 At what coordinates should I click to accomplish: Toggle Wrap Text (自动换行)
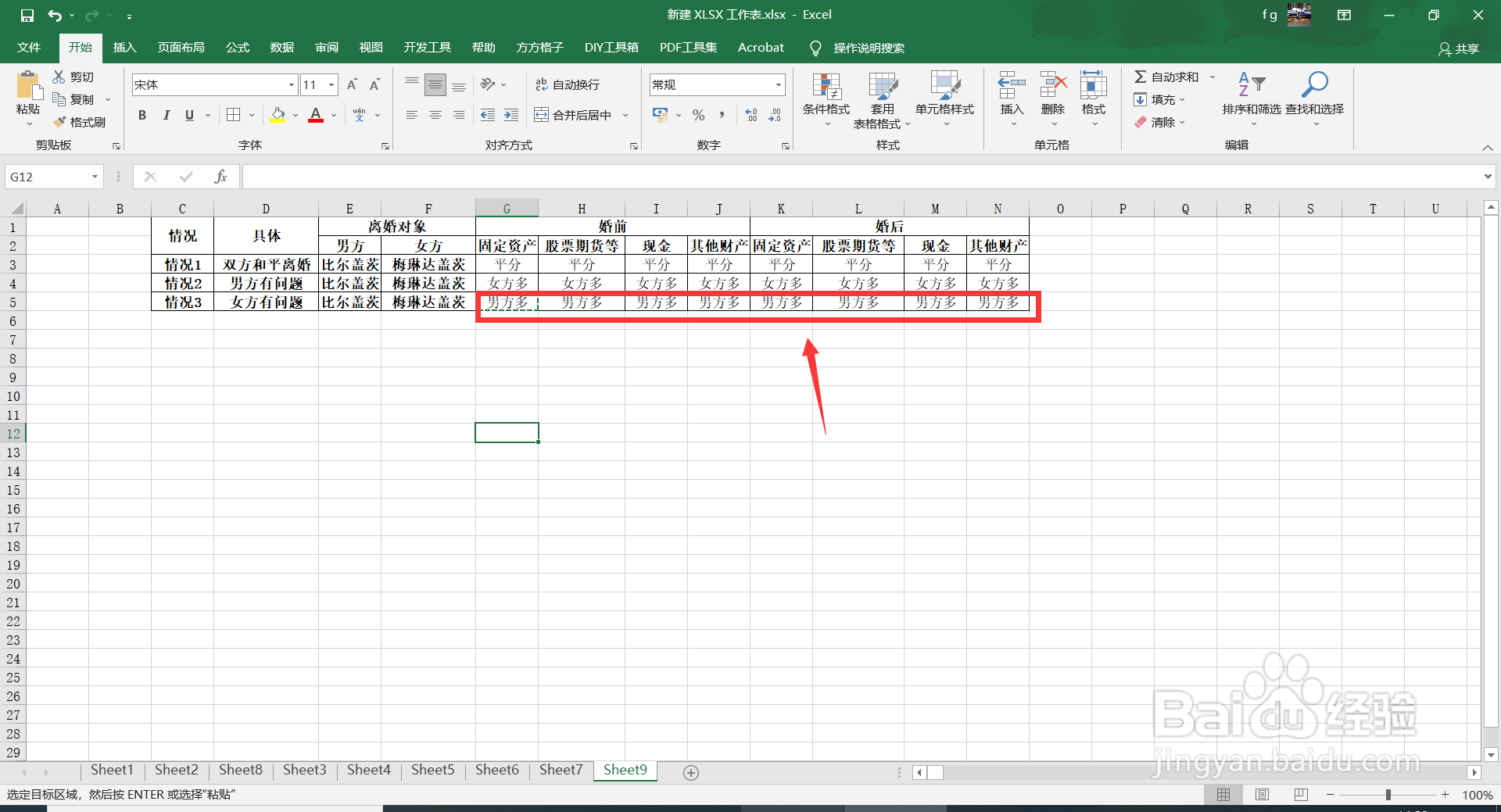[568, 84]
